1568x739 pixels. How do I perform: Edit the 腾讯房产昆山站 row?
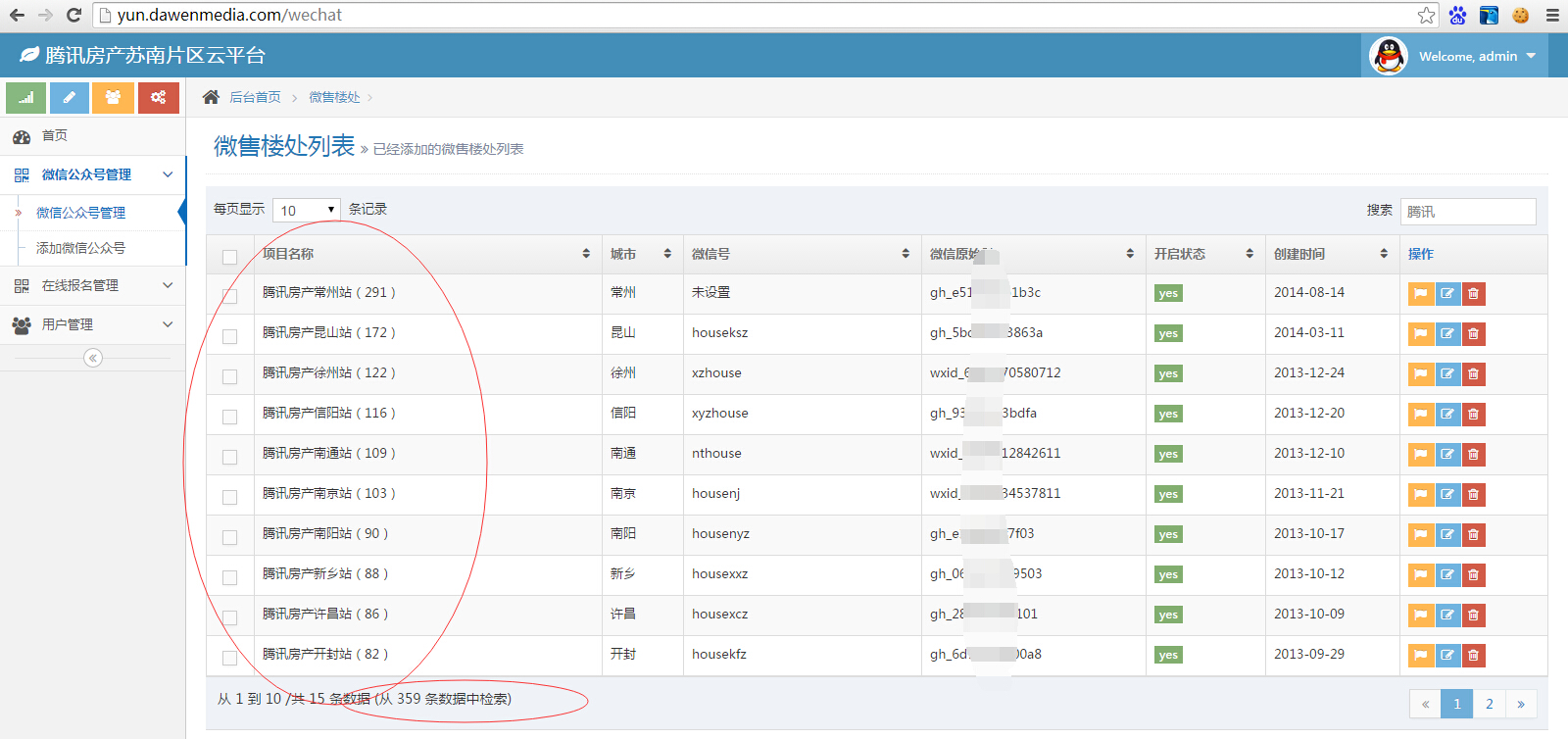coord(1447,333)
